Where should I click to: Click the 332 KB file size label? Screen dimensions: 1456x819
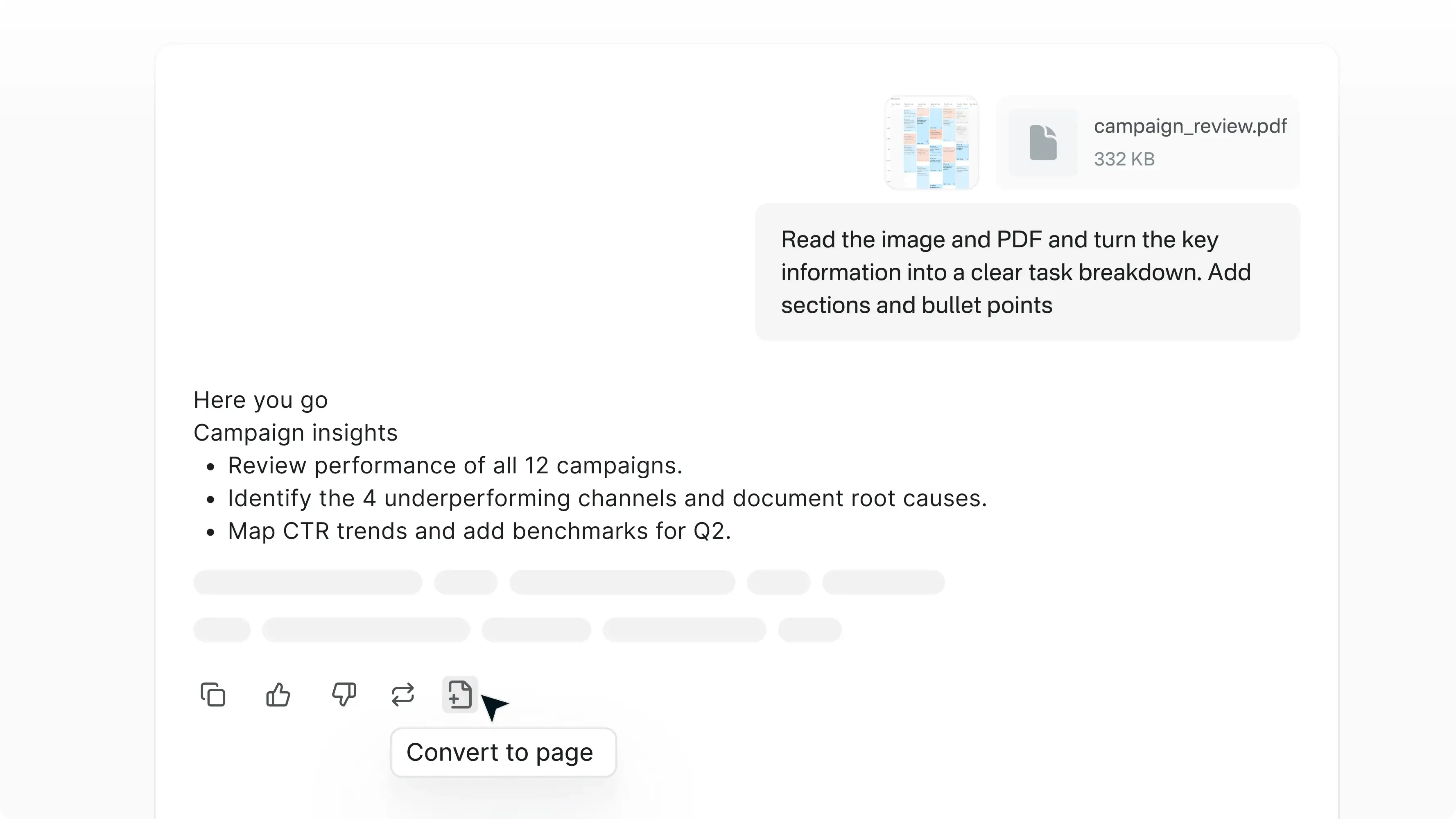click(1124, 159)
